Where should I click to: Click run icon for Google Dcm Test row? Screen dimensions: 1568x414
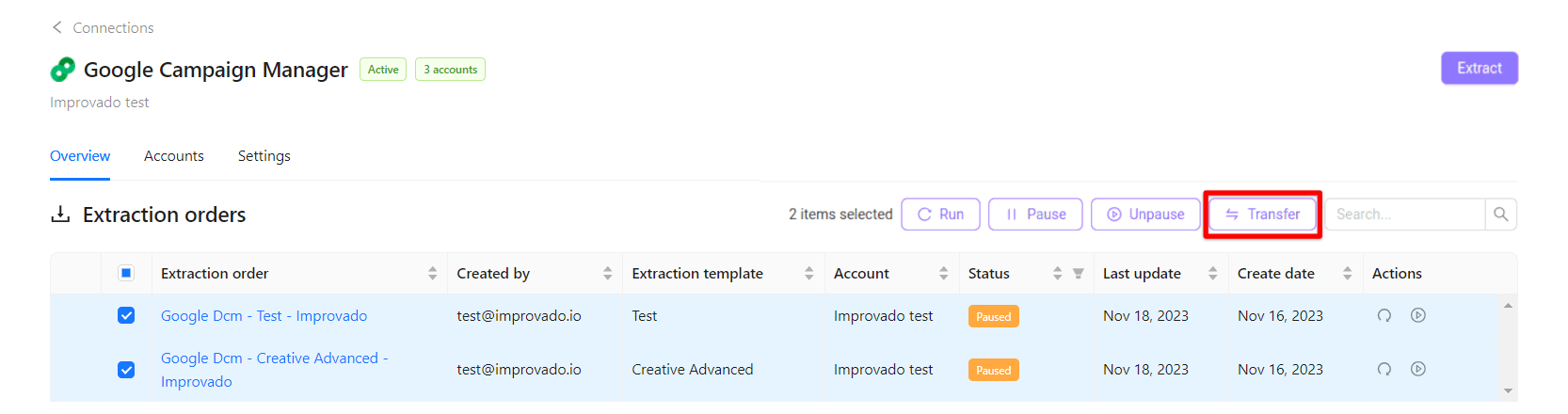[1384, 315]
